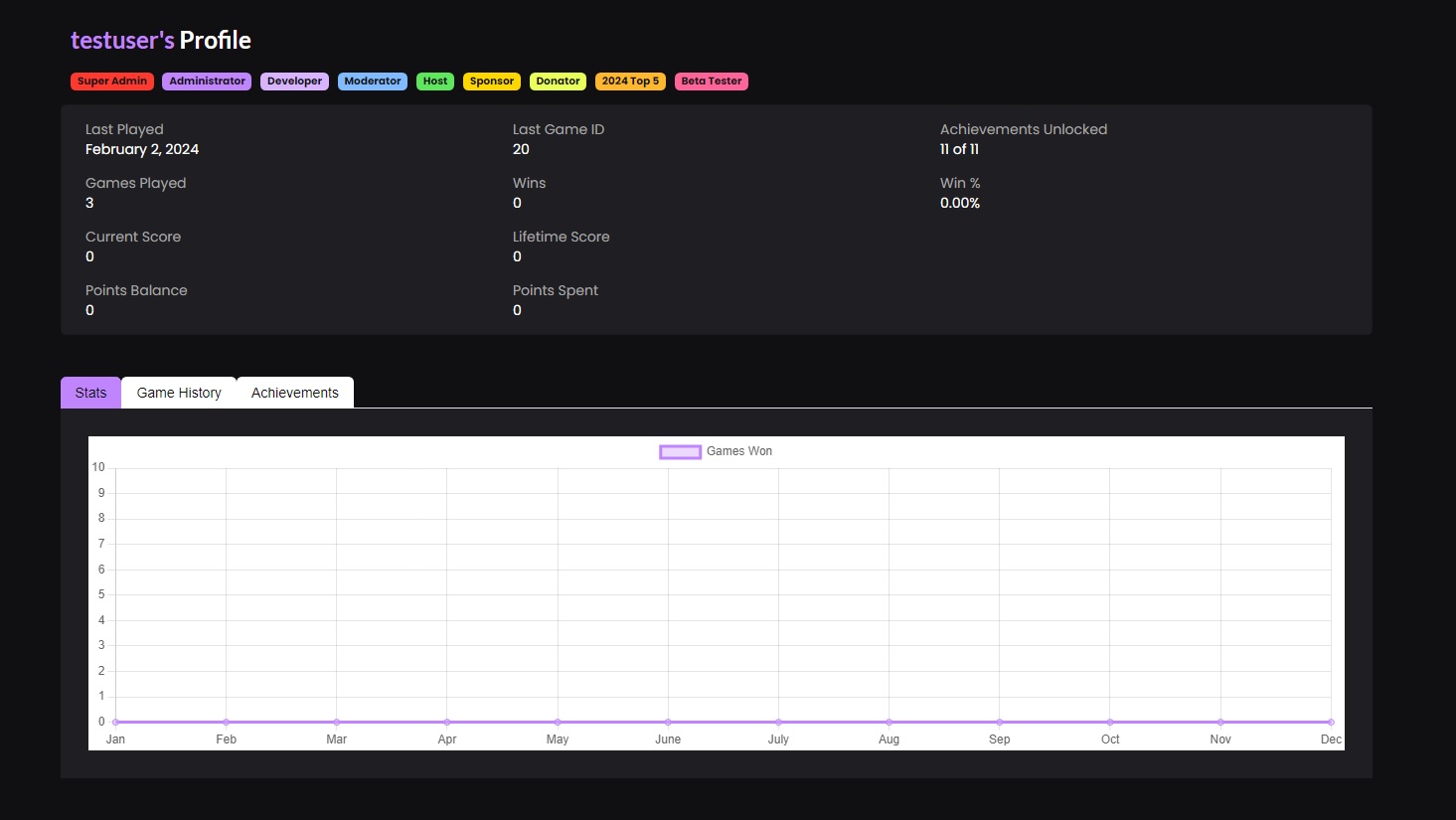Click the Last Game ID value 20
The width and height of the screenshot is (1456, 820).
pos(521,149)
